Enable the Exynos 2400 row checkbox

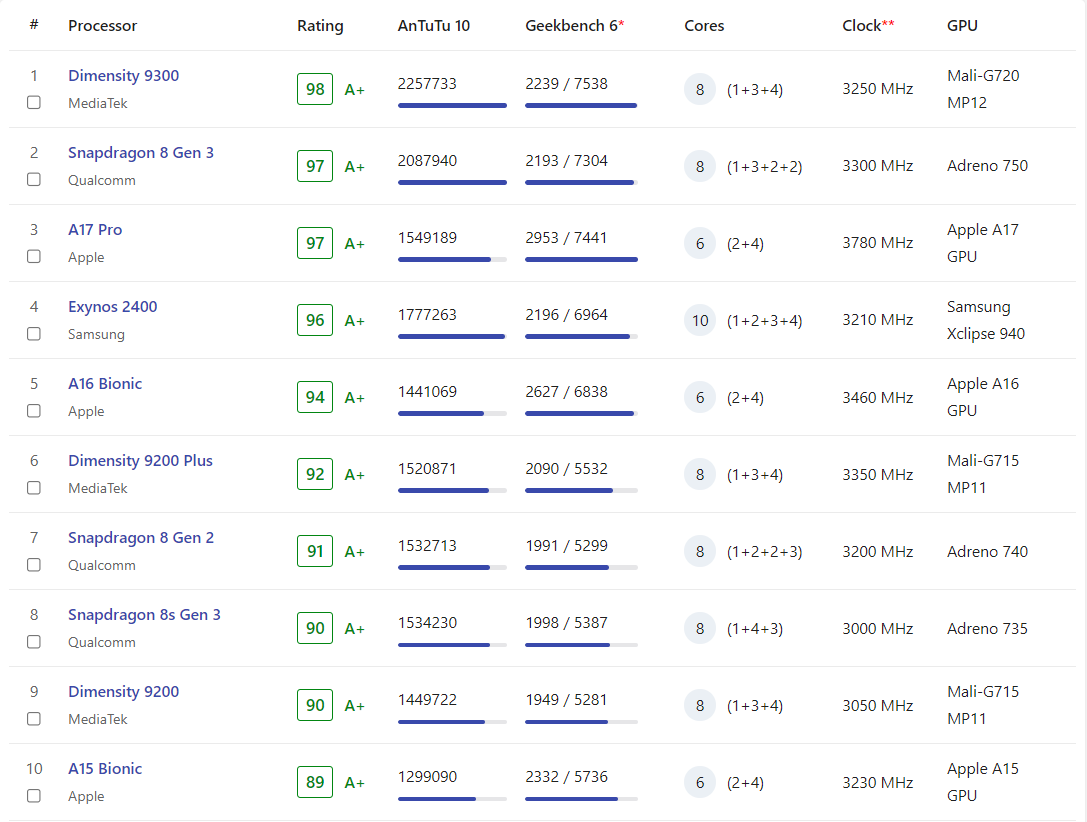(x=34, y=334)
